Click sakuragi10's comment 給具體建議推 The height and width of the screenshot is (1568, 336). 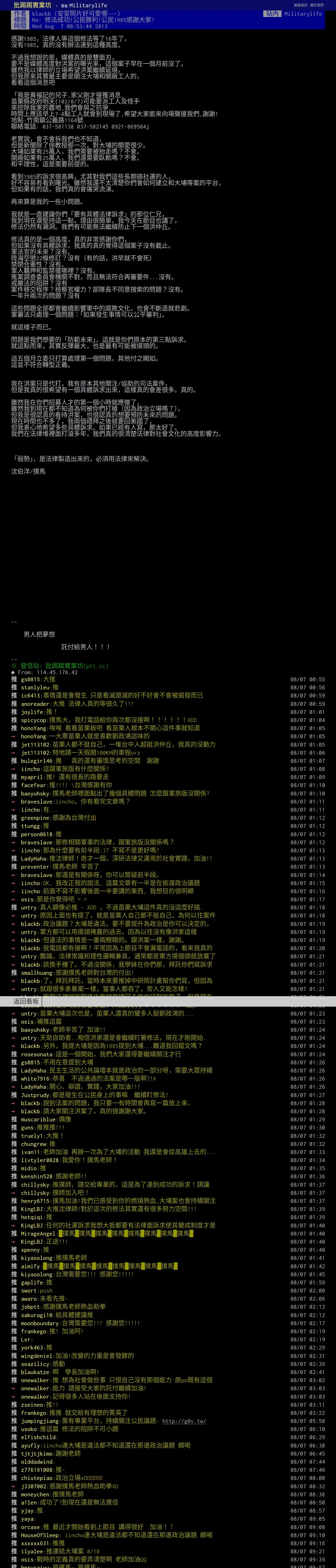pyautogui.click(x=168, y=1315)
